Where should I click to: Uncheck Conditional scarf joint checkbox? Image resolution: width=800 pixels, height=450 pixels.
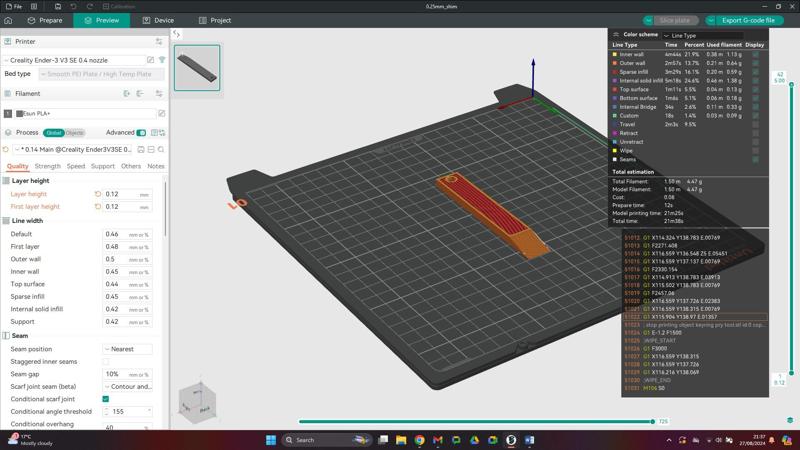point(106,399)
